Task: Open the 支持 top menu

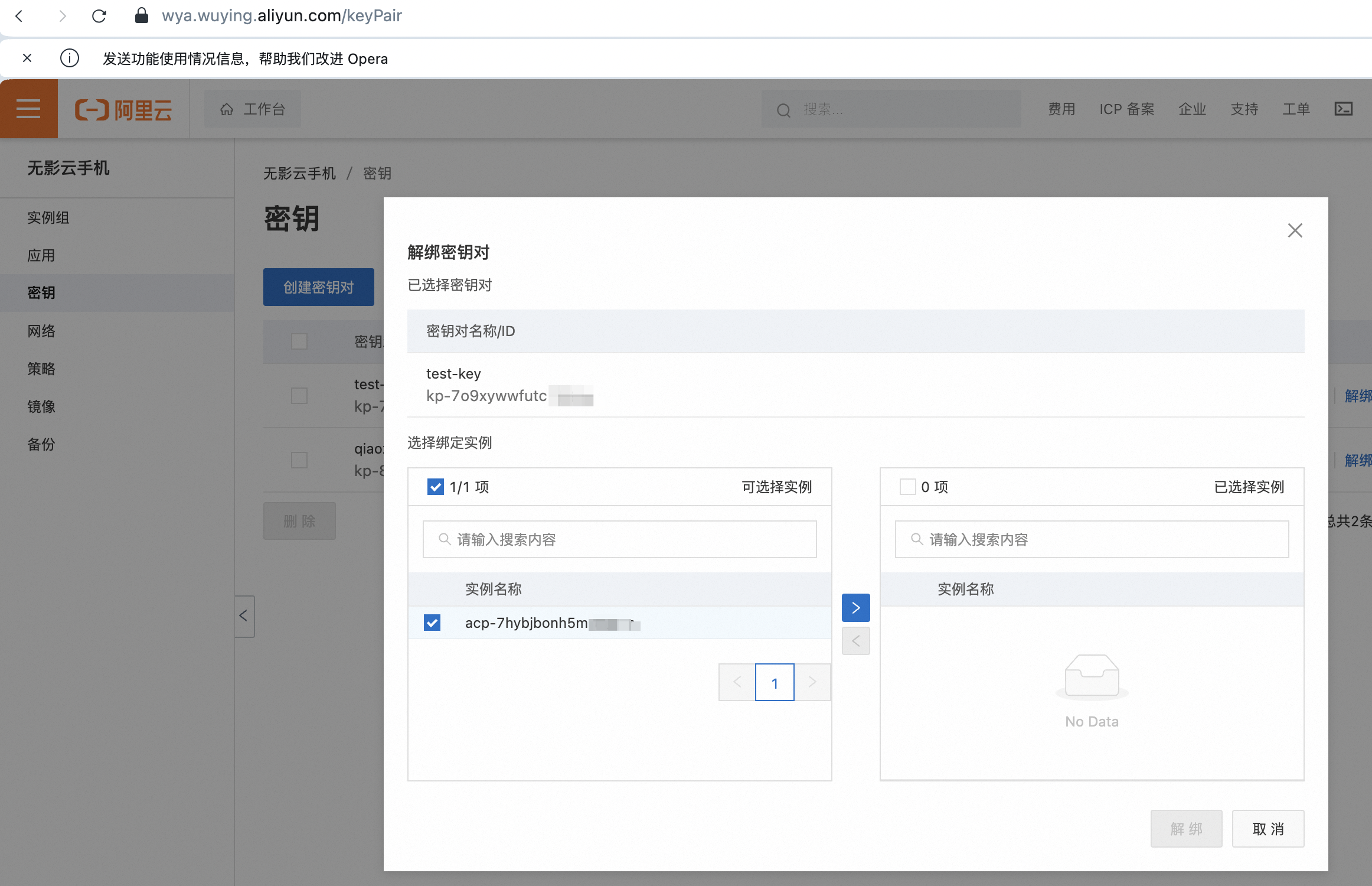Action: (1244, 109)
